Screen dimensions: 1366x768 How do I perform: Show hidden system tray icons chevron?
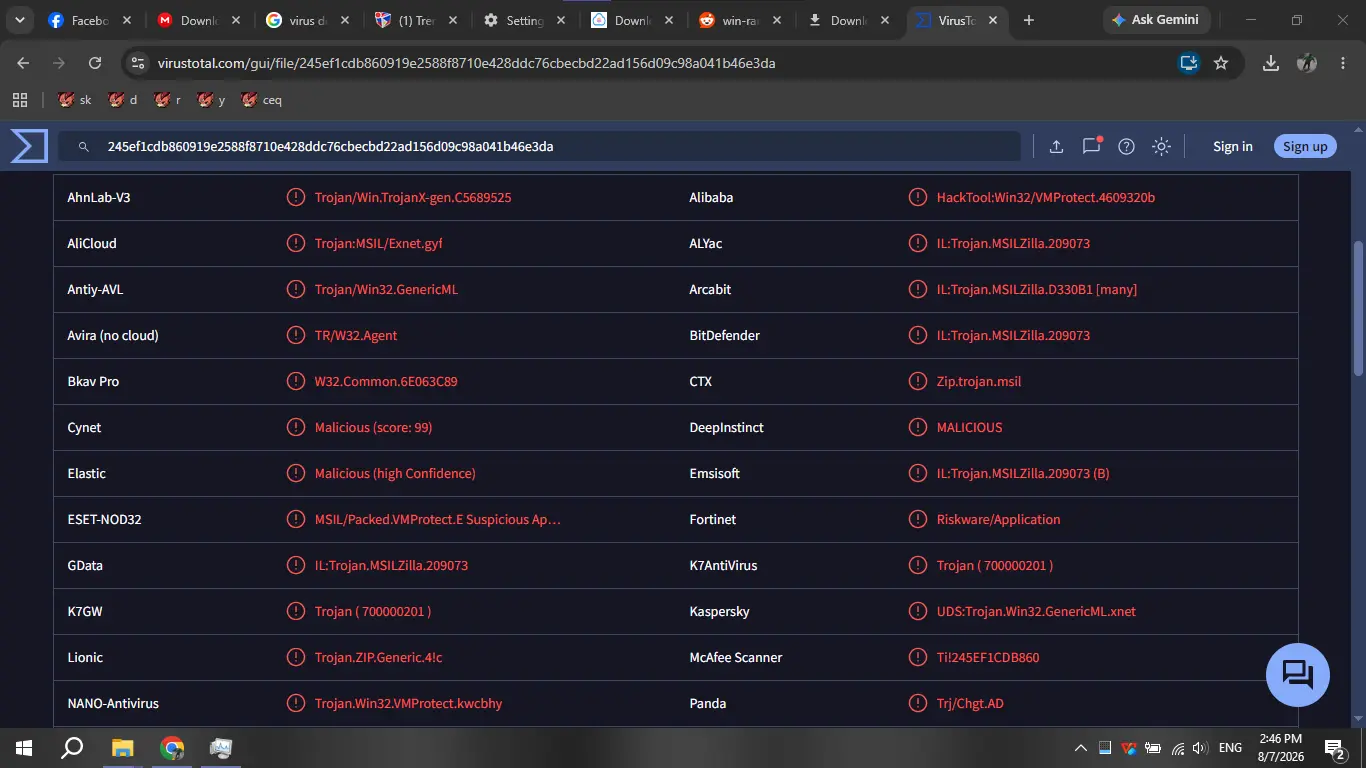[1080, 748]
